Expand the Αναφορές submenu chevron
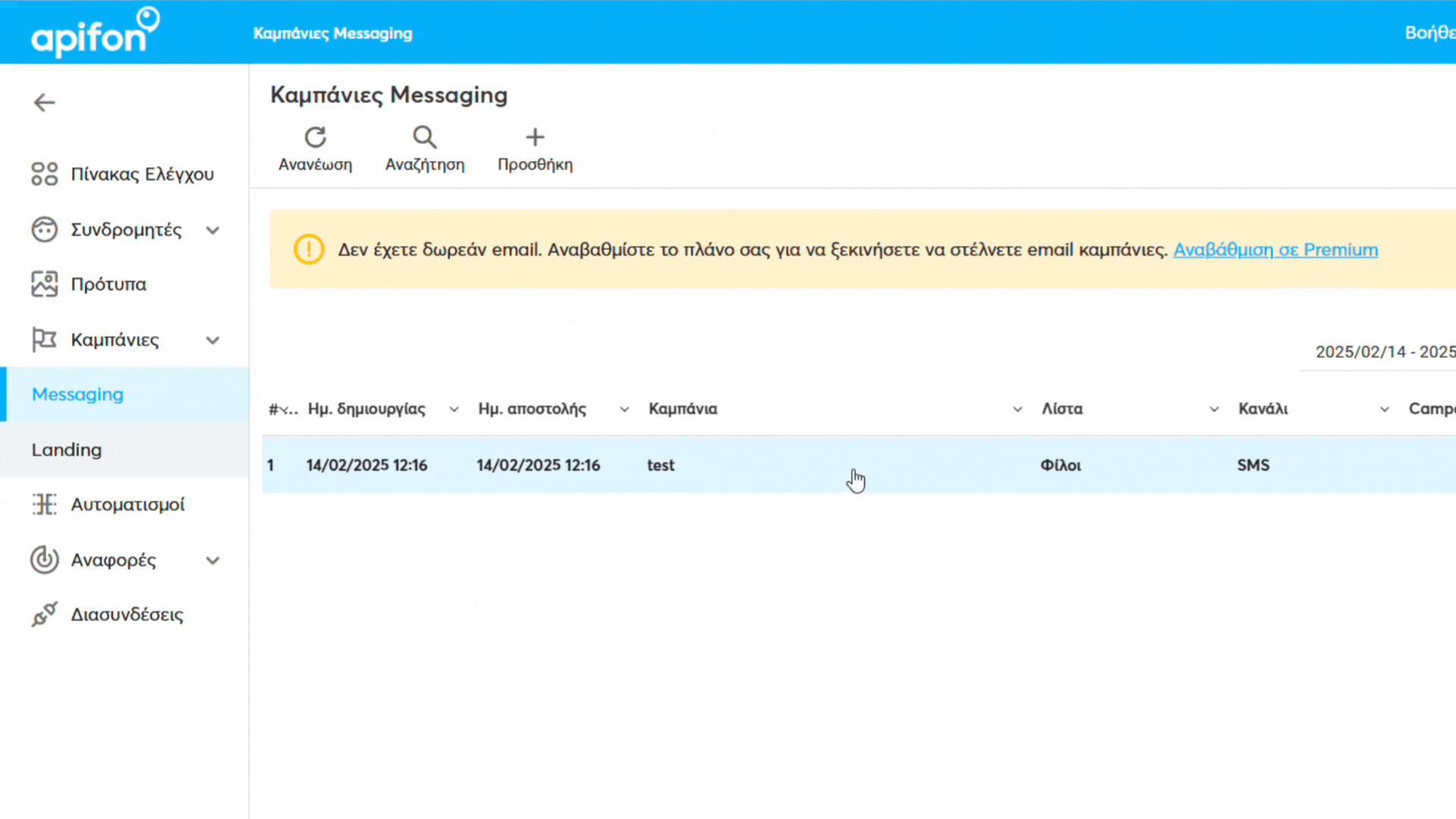 pyautogui.click(x=213, y=560)
